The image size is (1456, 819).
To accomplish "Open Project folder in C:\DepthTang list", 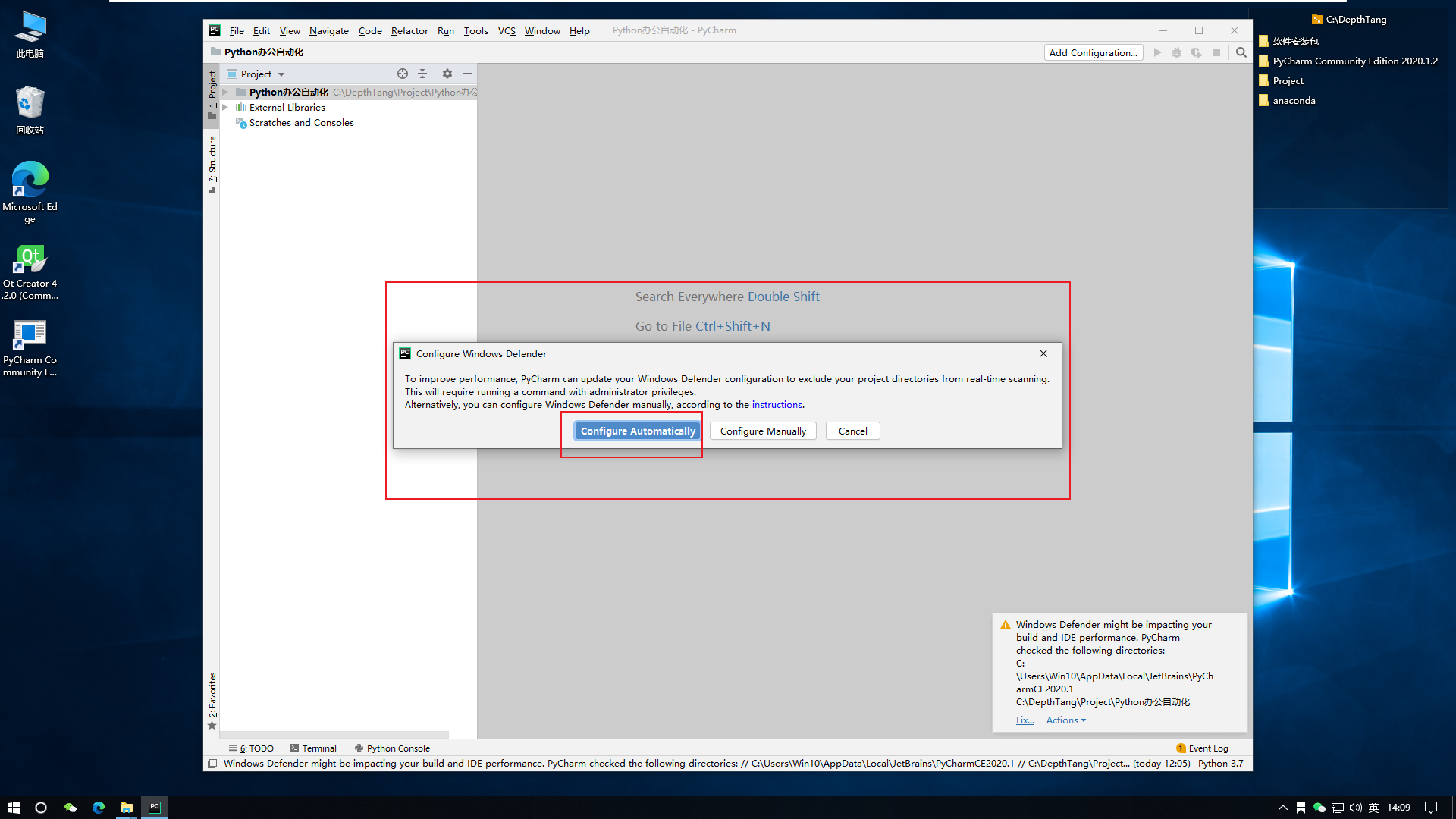I will pos(1281,80).
